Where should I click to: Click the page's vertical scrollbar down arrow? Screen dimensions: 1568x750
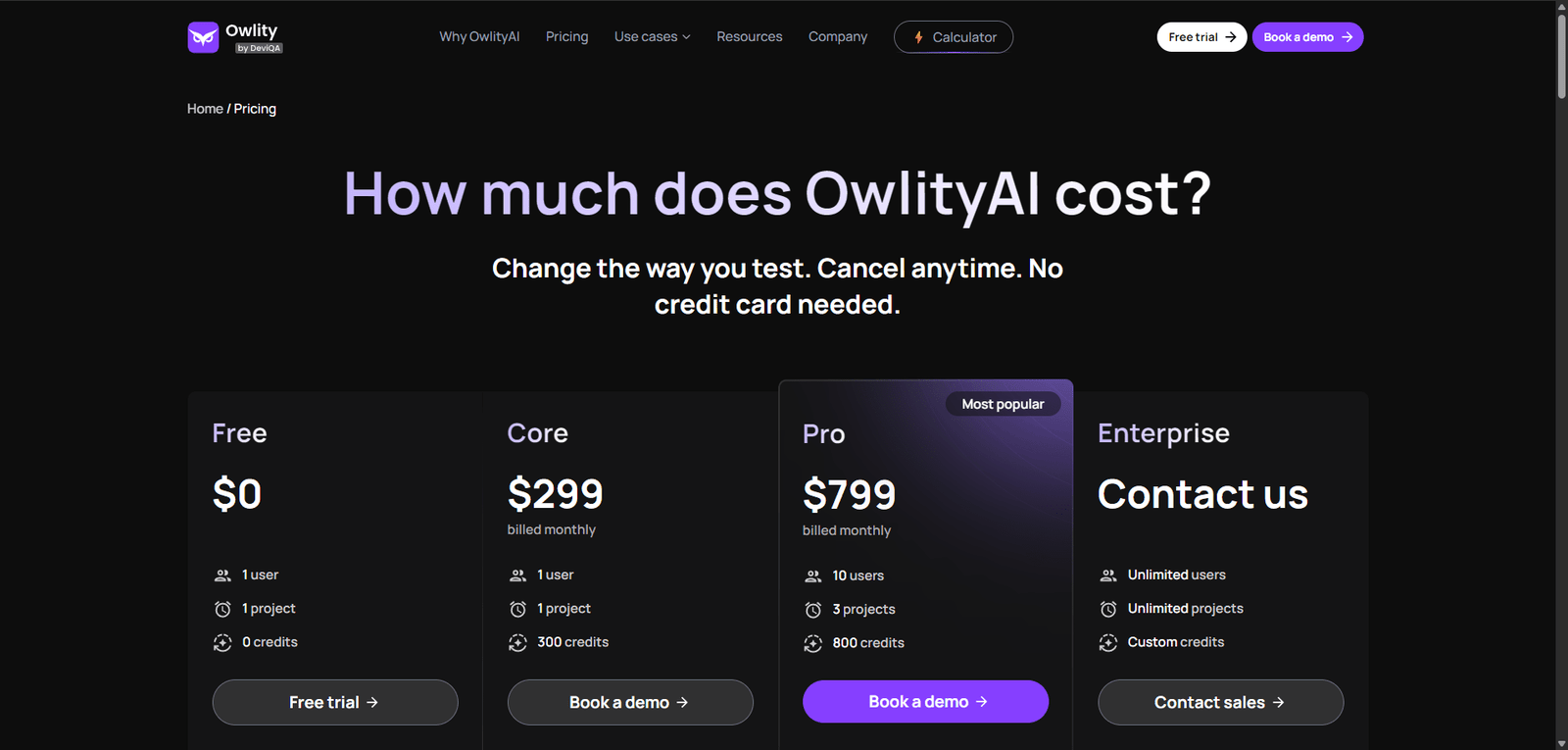pos(1561,743)
